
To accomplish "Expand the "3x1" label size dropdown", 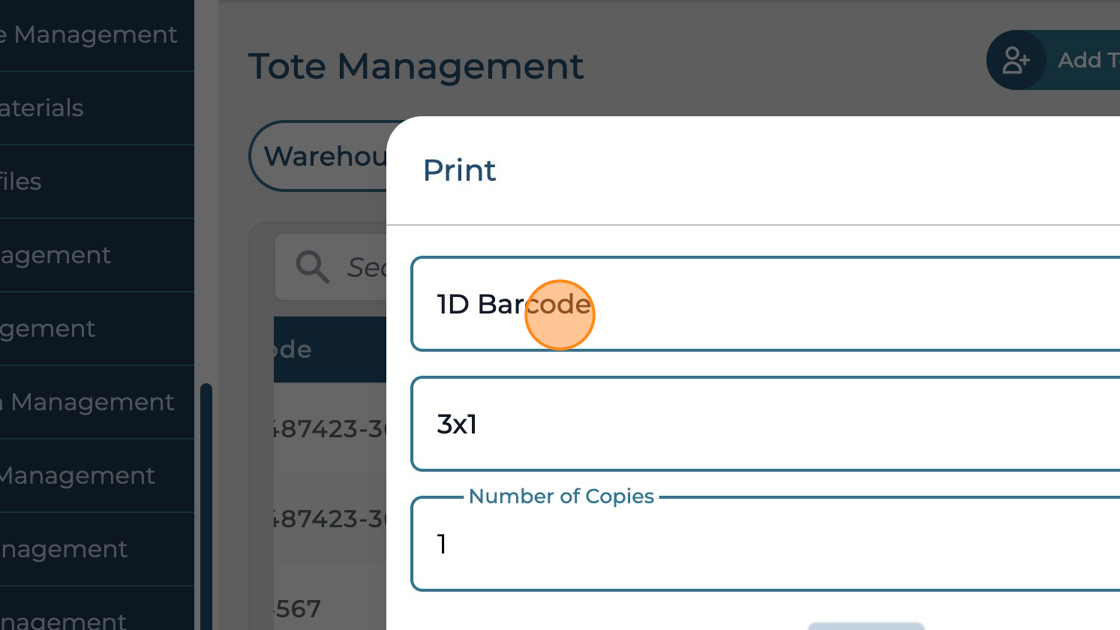I will [765, 424].
